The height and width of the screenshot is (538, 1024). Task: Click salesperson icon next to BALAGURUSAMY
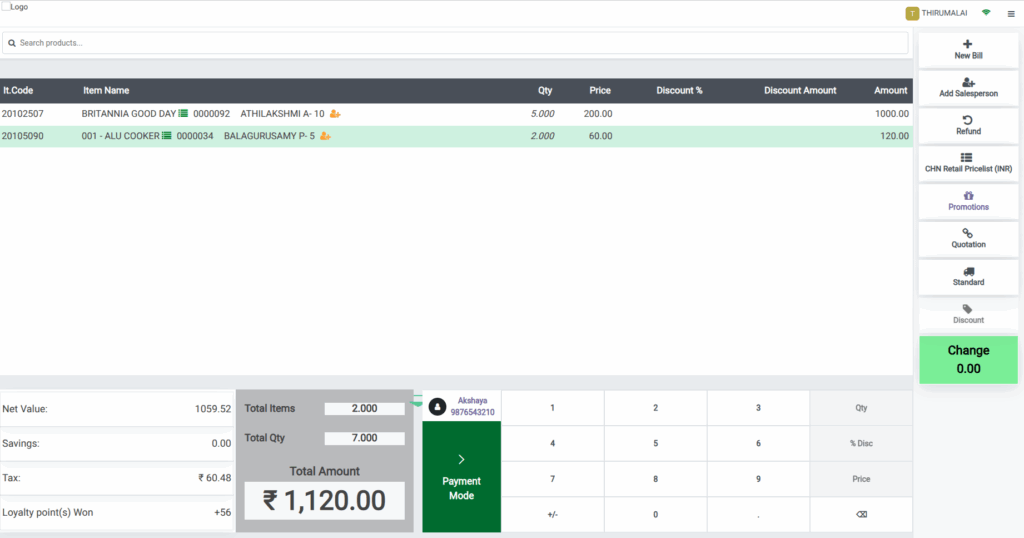pos(325,136)
